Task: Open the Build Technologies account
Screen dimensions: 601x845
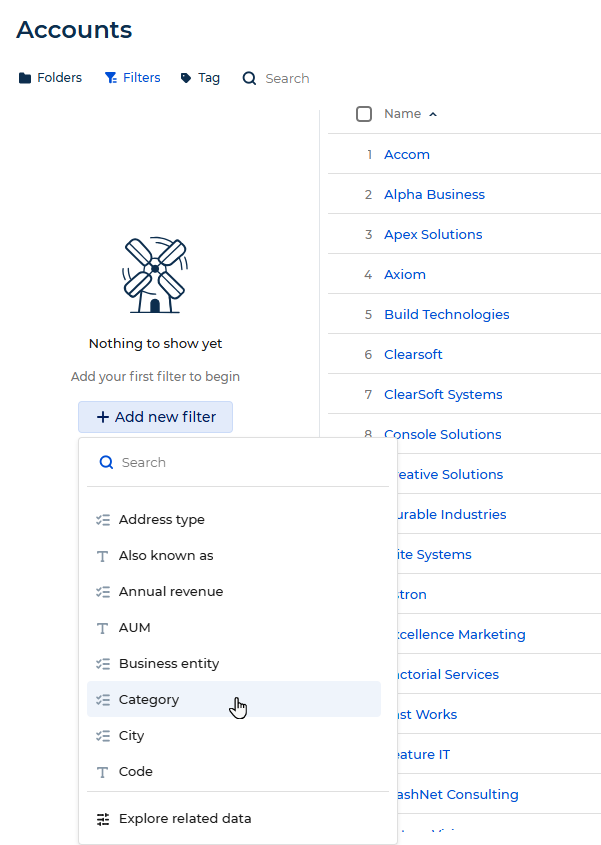Action: click(x=447, y=314)
